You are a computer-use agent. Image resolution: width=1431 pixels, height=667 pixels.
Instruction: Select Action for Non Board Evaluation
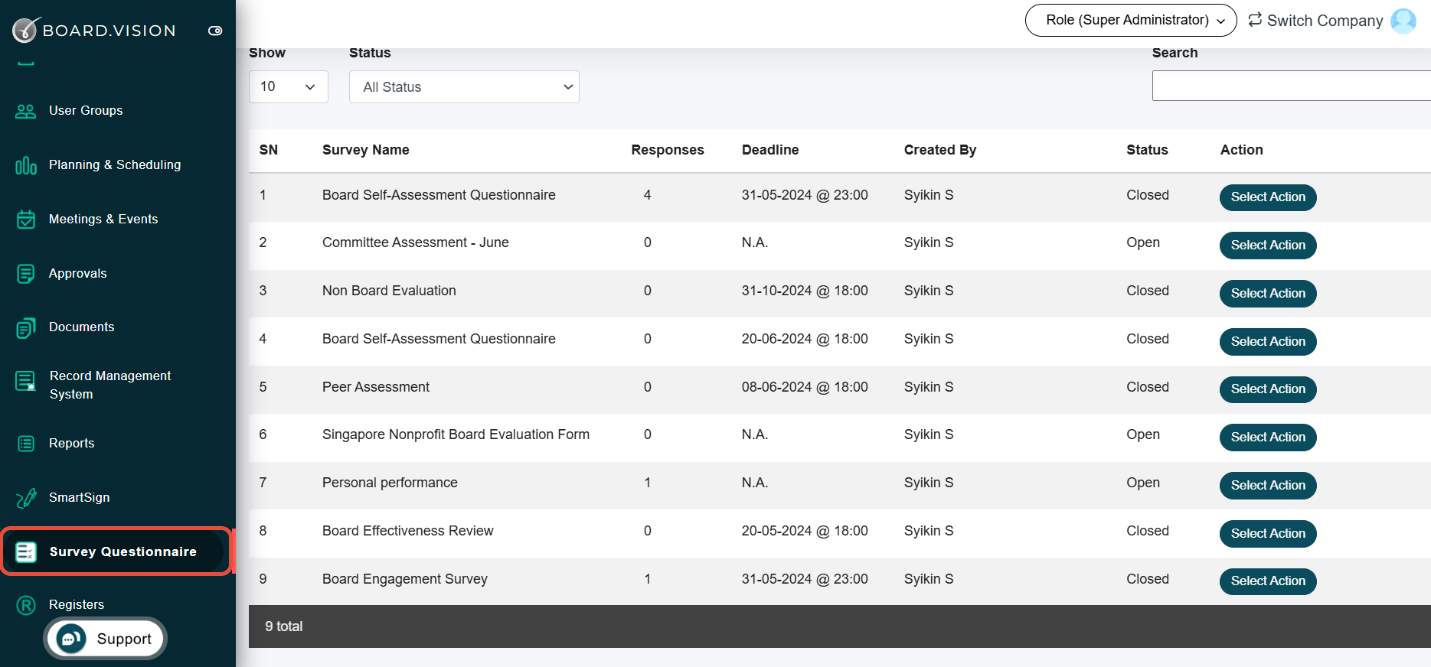pyautogui.click(x=1268, y=293)
